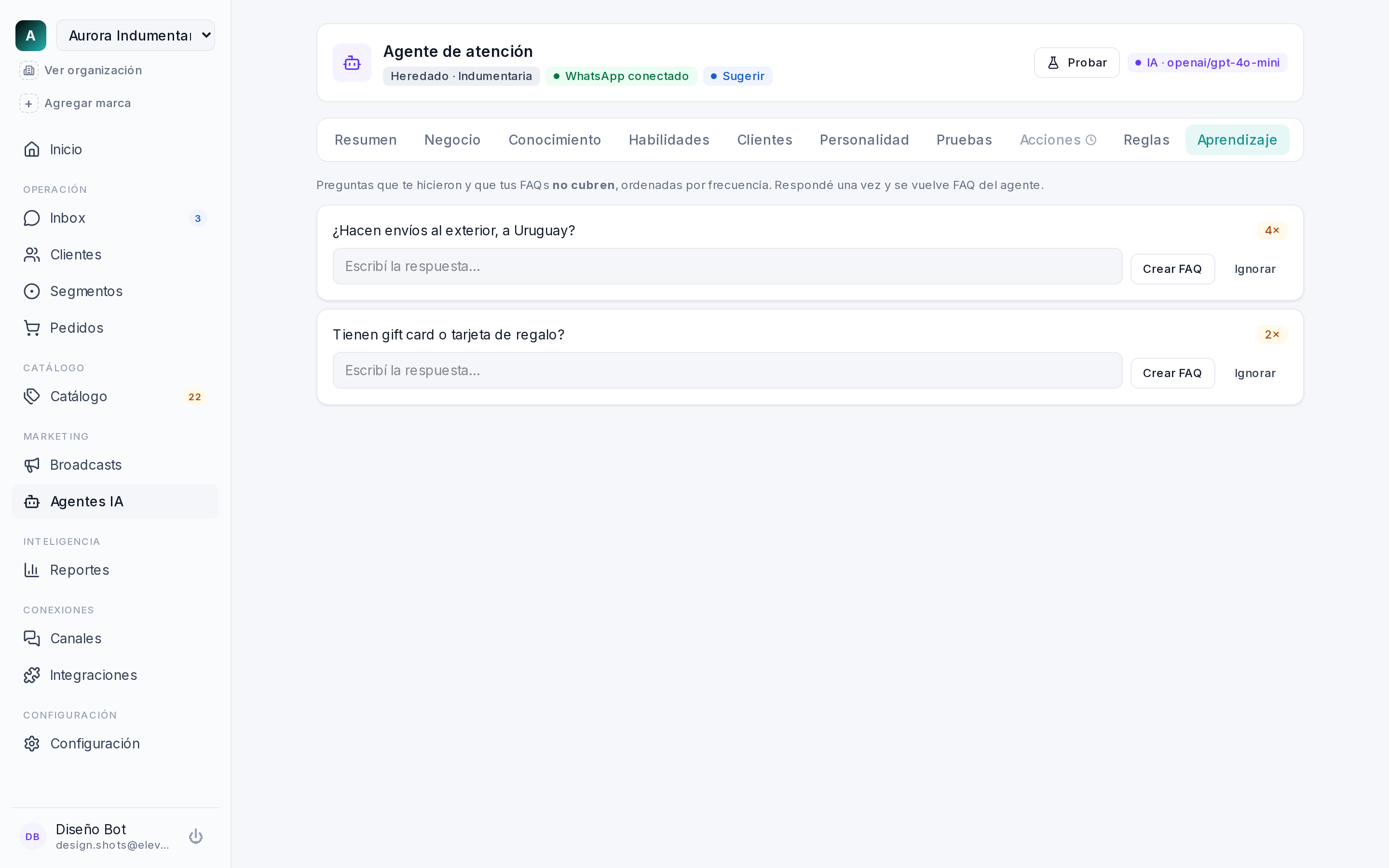Open Ver organización link
Viewport: 1389px width, 868px height.
pos(93,70)
